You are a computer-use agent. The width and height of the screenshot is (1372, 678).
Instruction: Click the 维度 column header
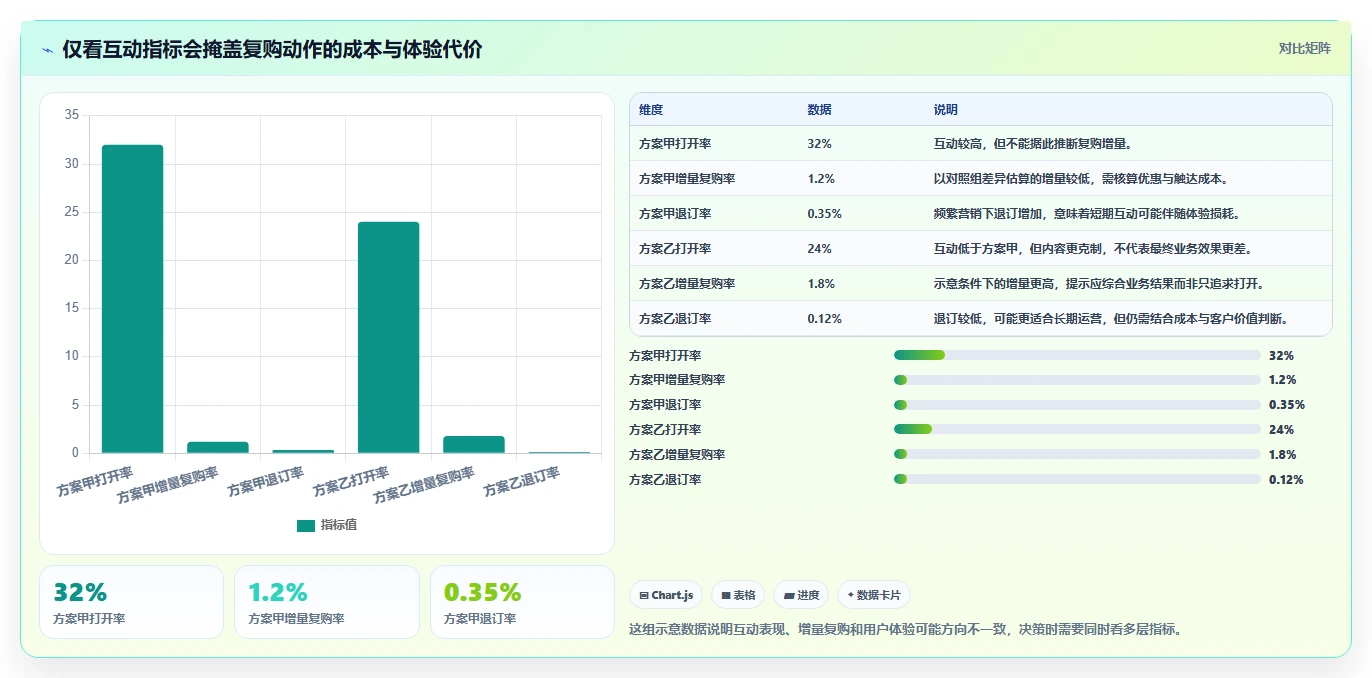651,109
